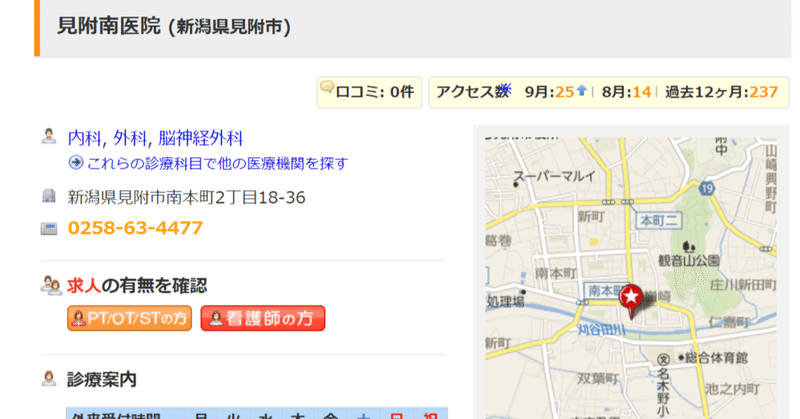Click 観音山公園 on the map

[689, 260]
